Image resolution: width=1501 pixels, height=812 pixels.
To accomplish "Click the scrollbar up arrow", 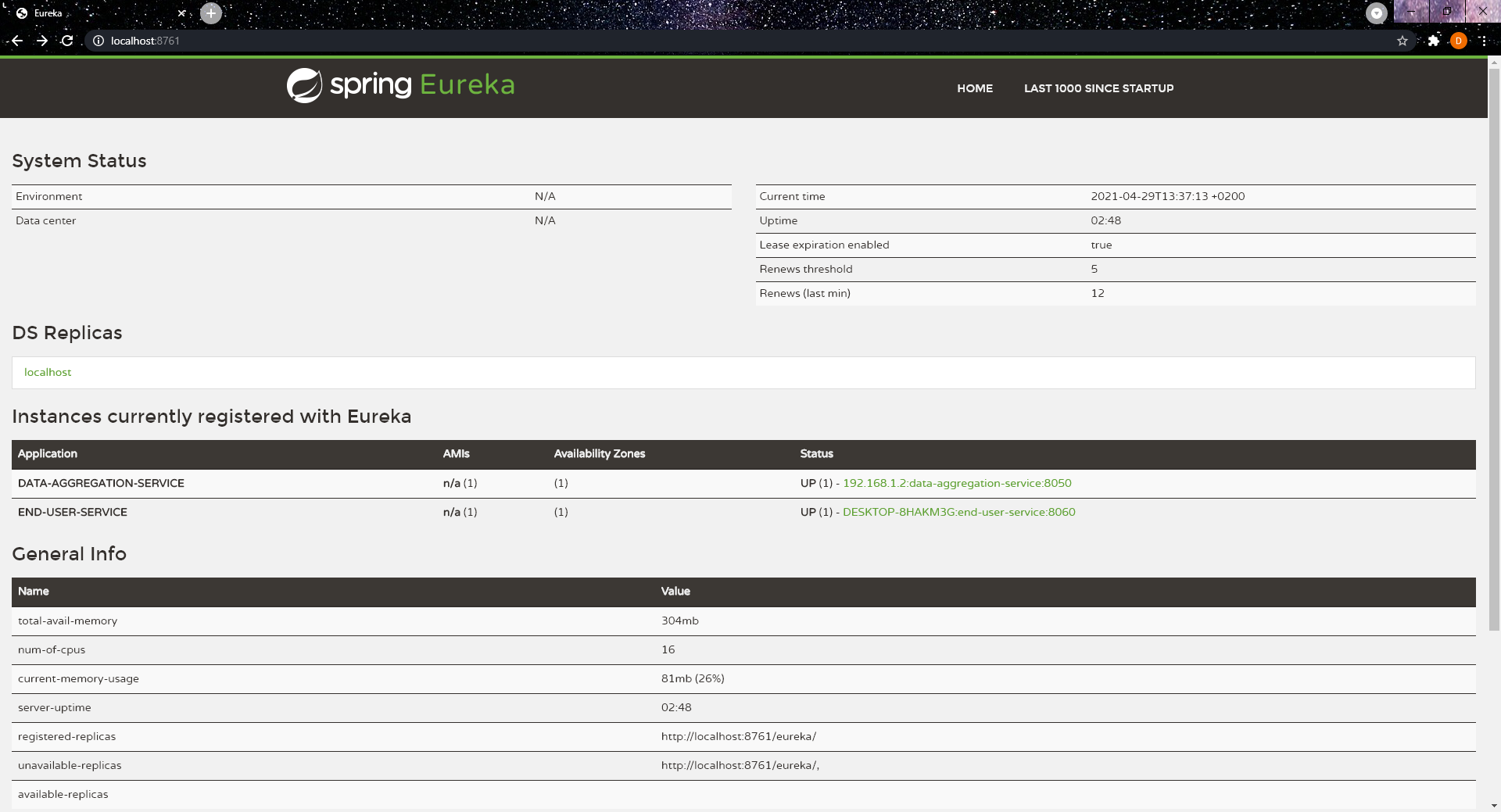I will [x=1494, y=63].
